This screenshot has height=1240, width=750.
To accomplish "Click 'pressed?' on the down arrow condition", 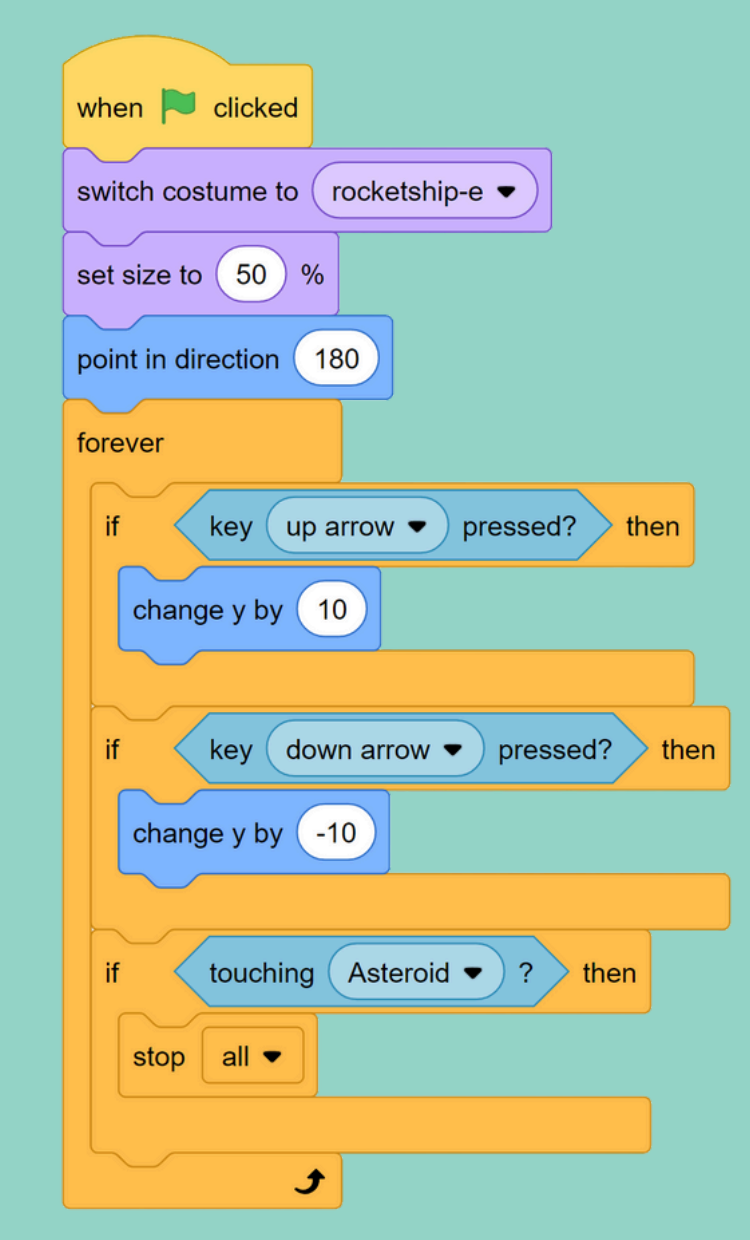I will pos(555,750).
